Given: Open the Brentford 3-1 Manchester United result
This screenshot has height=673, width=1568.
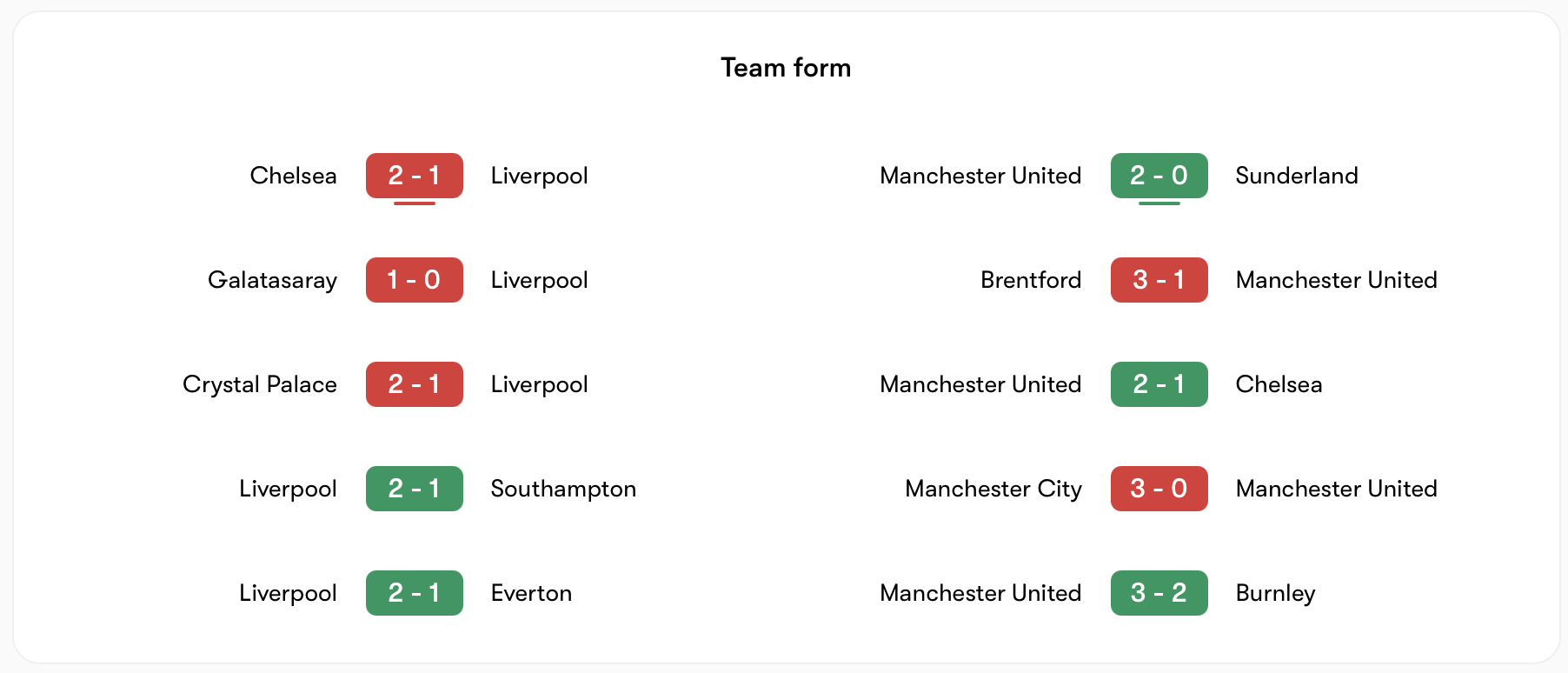Looking at the screenshot, I should (1159, 280).
